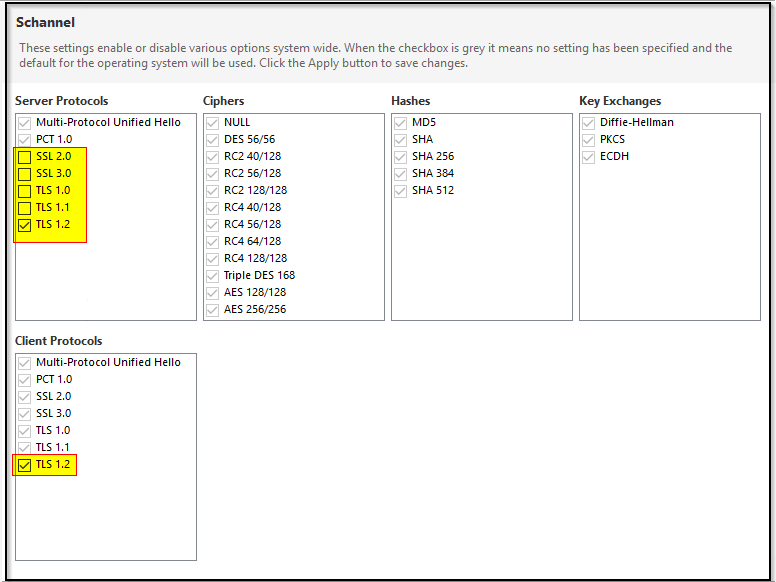Toggle the AES 256/256 cipher checkbox
Image resolution: width=776 pixels, height=582 pixels.
coord(212,310)
